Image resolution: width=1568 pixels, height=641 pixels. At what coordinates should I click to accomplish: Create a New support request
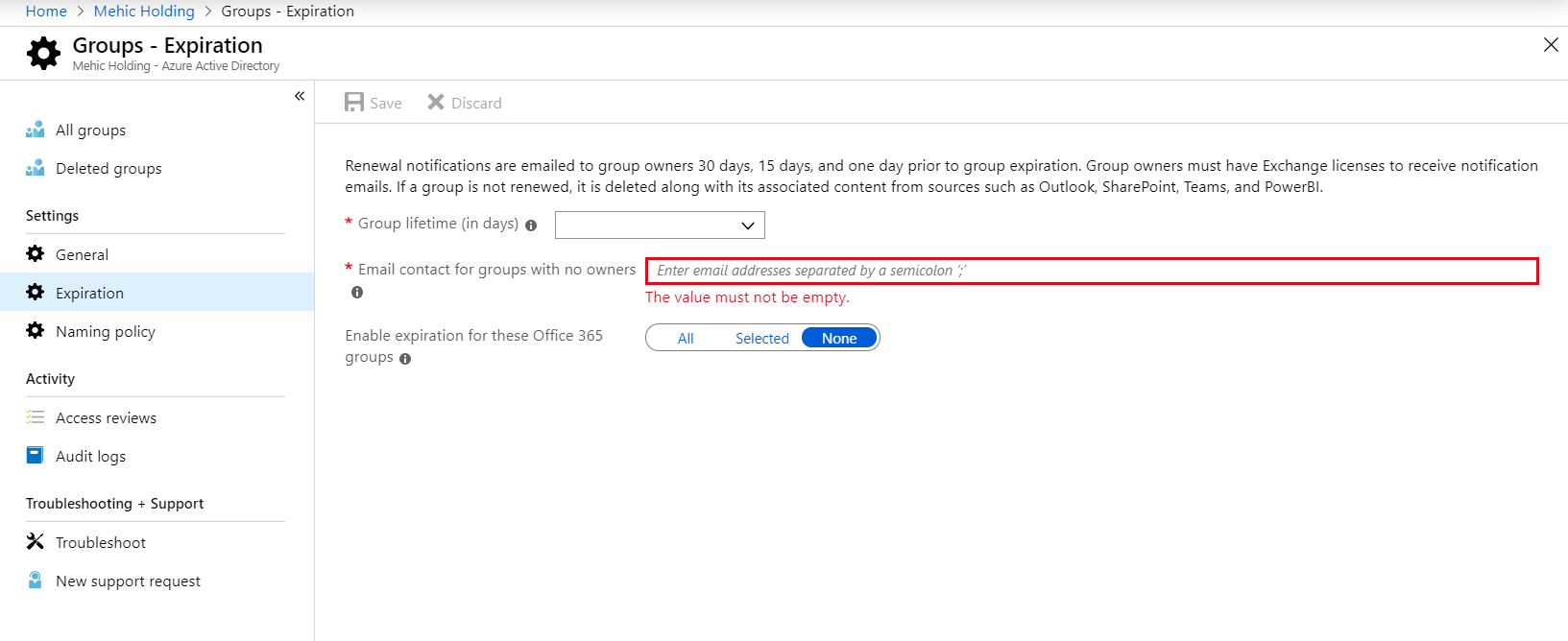(x=157, y=581)
